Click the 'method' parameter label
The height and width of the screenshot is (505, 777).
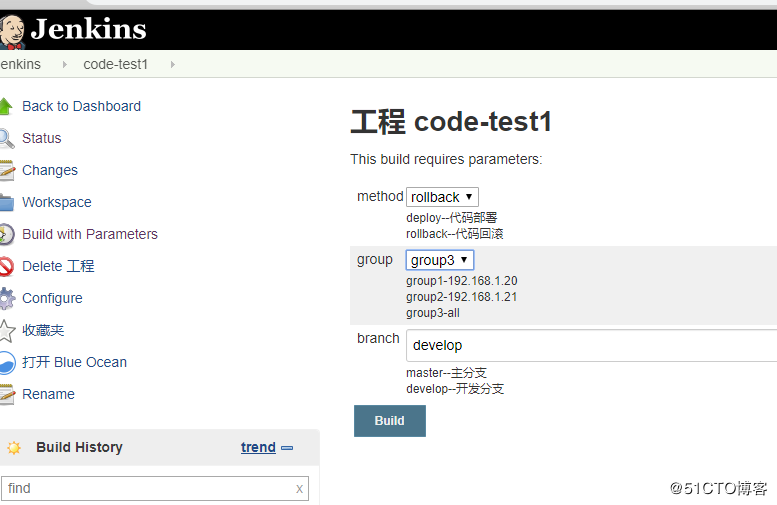pos(380,196)
